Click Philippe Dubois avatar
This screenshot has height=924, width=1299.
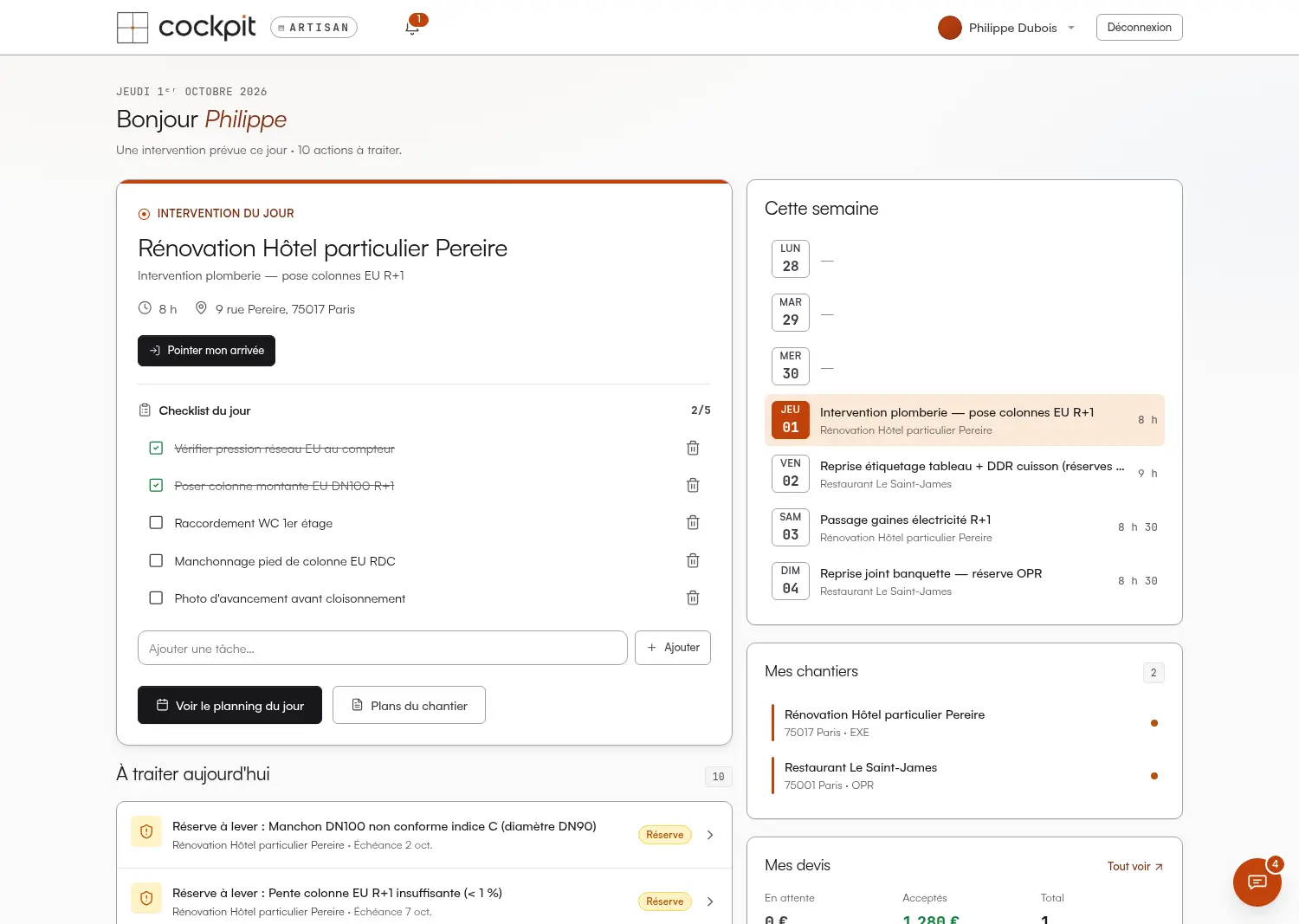[950, 28]
